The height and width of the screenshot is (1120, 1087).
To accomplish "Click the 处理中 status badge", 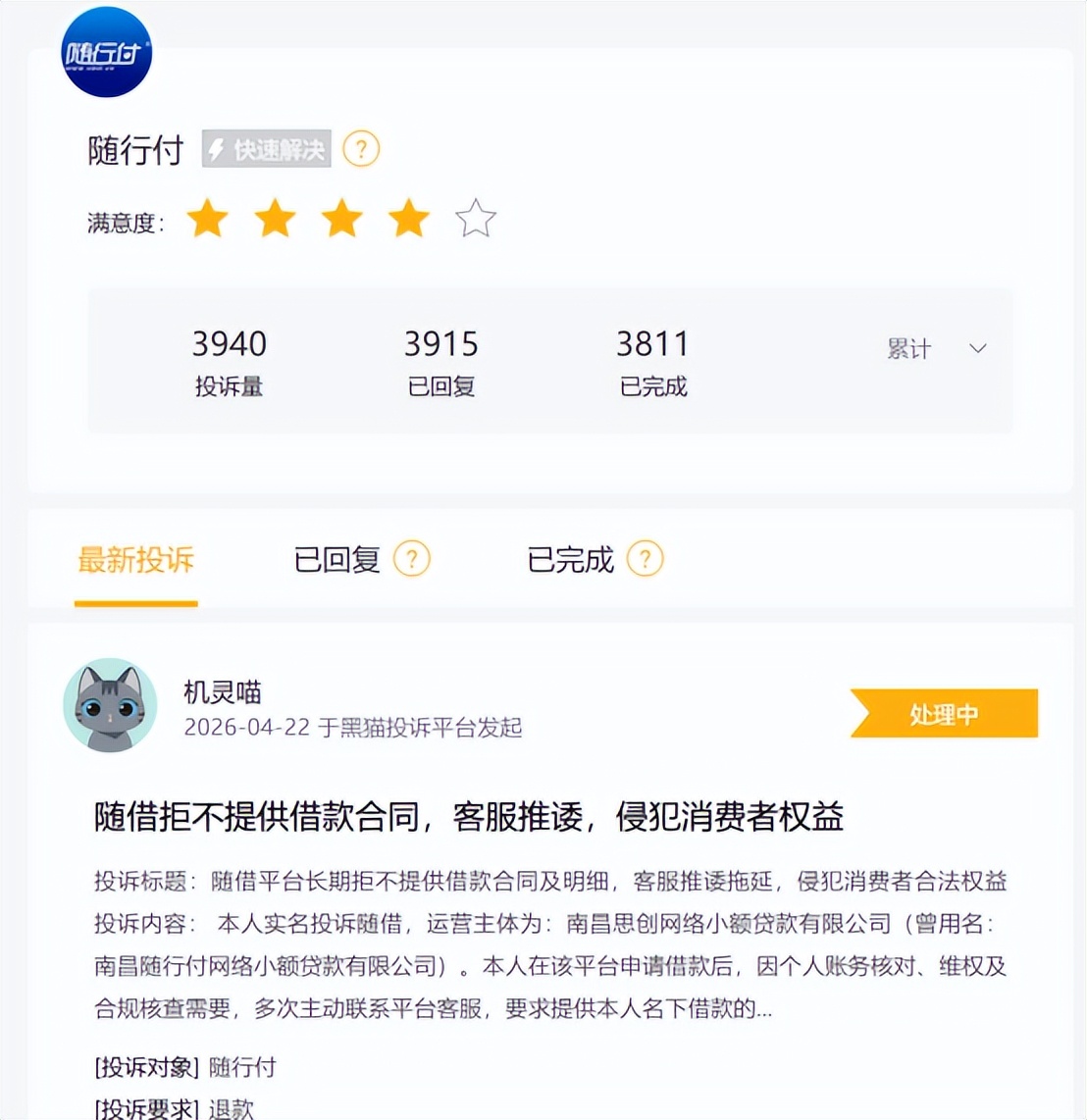I will [944, 713].
